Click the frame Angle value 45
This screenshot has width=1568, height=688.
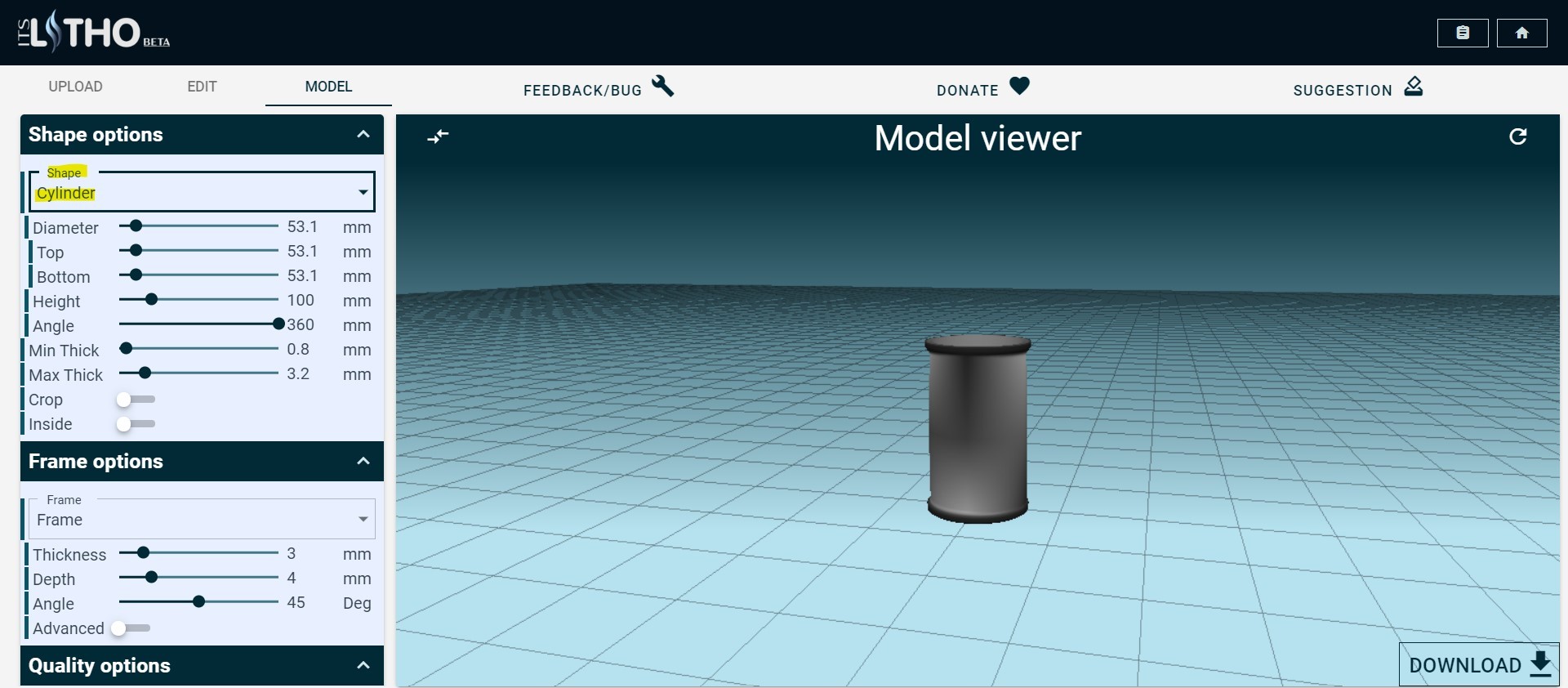296,602
